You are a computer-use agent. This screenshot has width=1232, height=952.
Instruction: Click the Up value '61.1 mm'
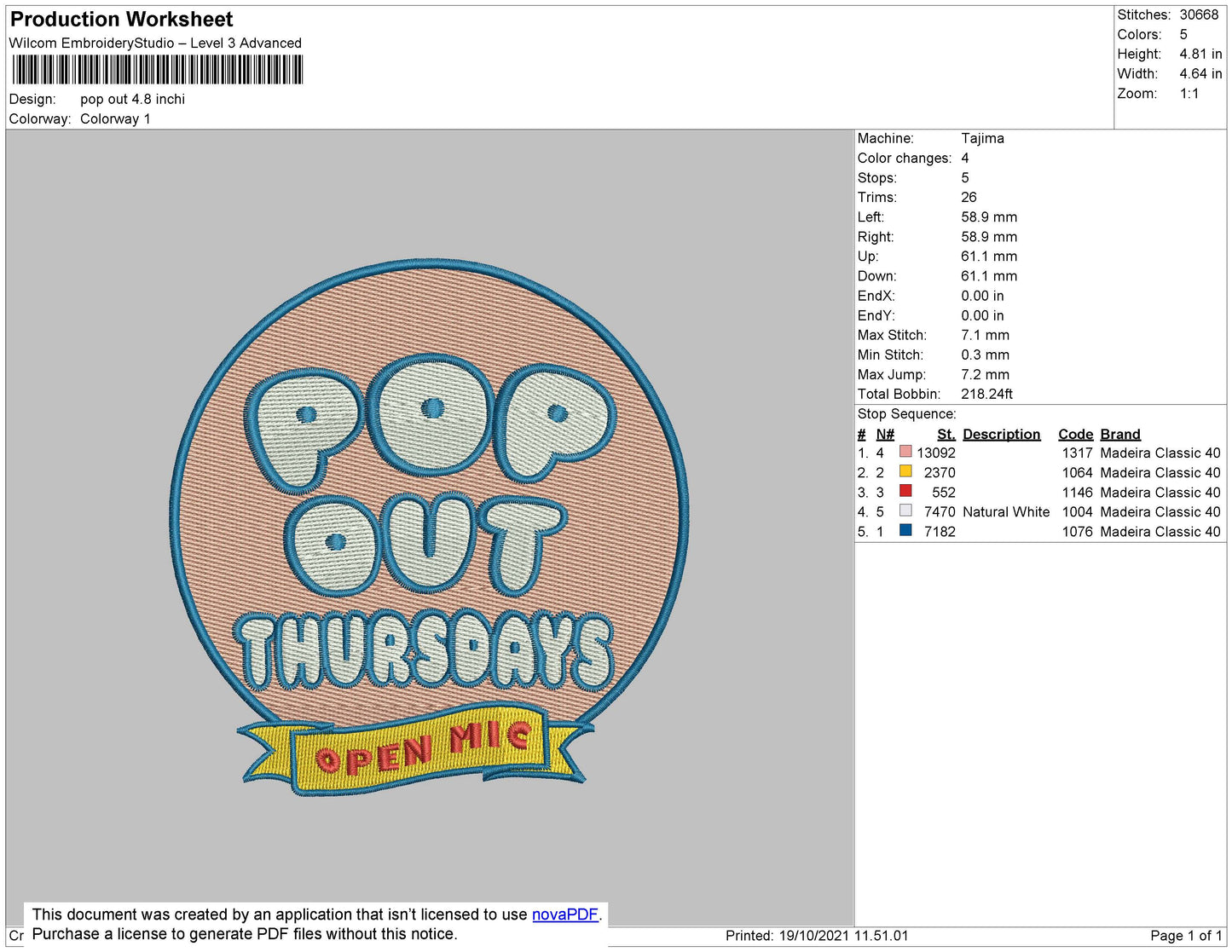point(989,256)
